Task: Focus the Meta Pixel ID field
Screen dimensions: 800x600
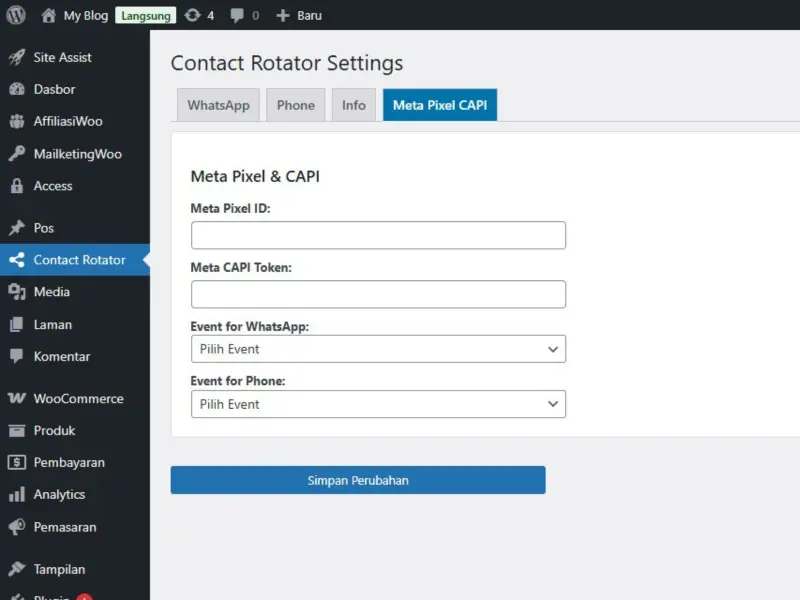Action: 378,235
